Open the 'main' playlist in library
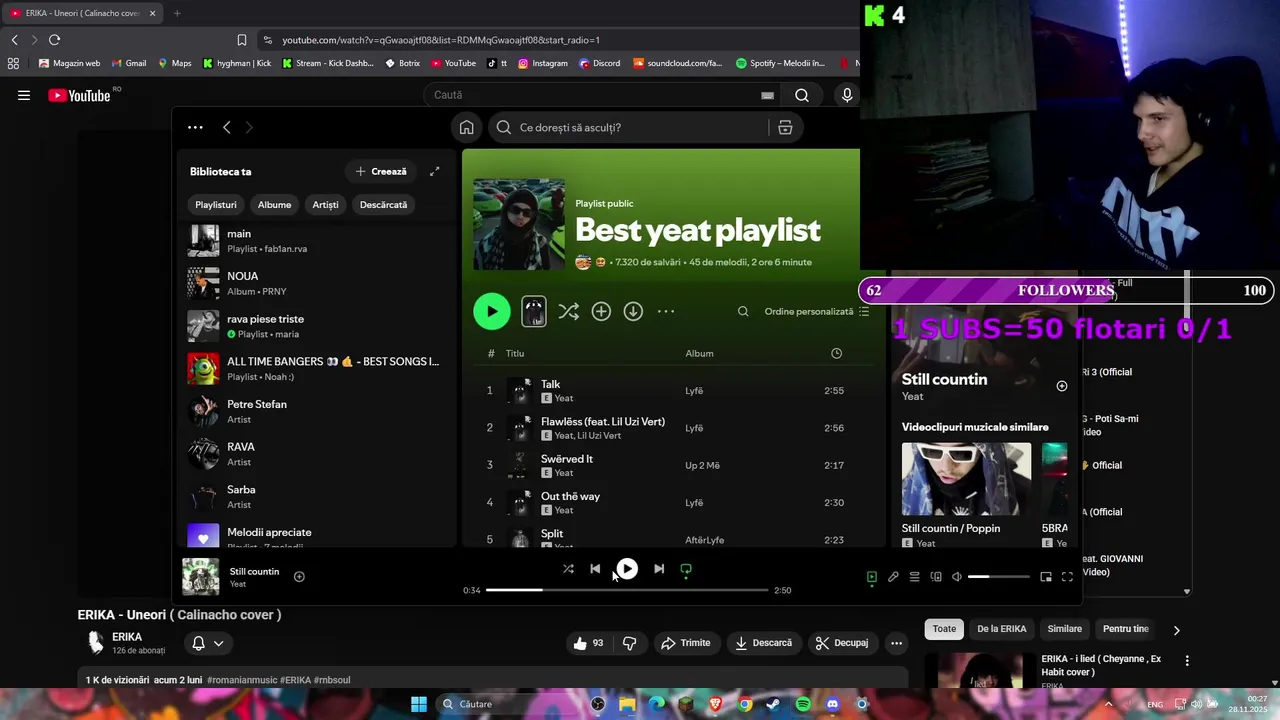Screen dimensions: 1280x720 315,241
